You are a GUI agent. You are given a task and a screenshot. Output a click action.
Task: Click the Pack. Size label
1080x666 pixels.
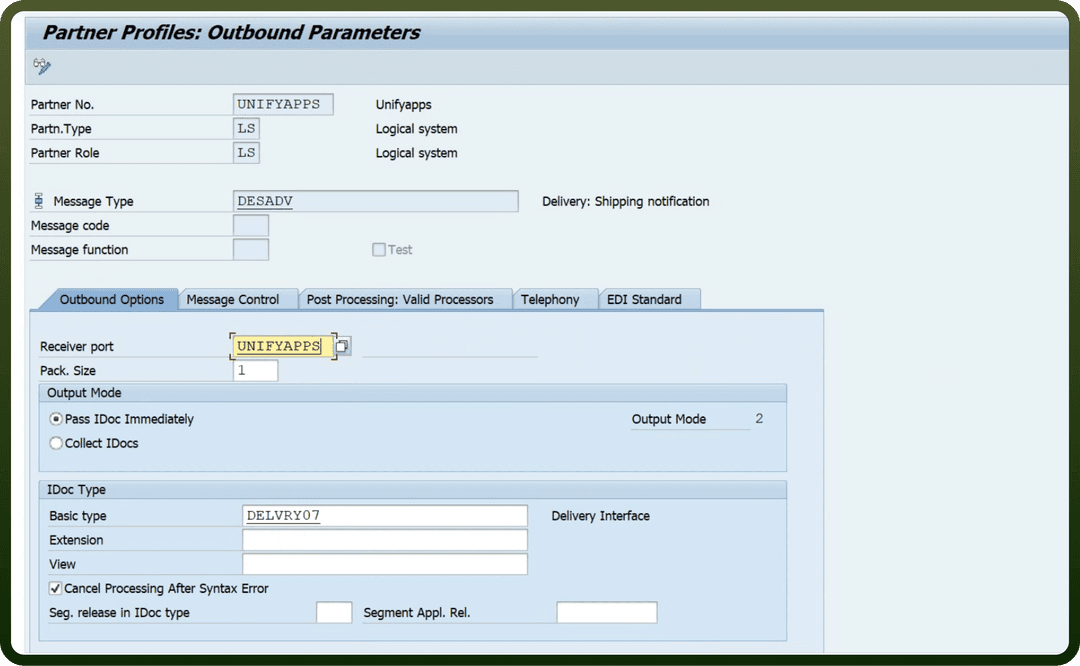pyautogui.click(x=68, y=371)
